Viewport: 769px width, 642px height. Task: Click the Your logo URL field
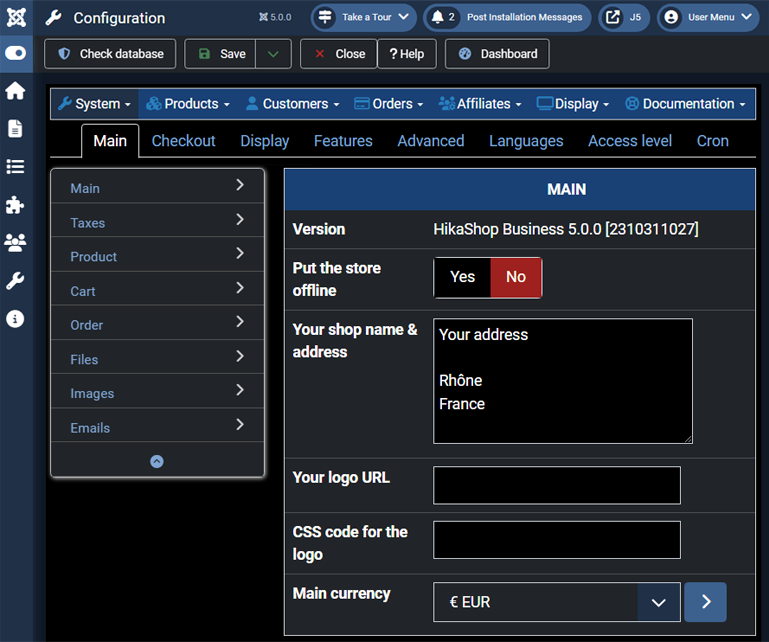(557, 485)
